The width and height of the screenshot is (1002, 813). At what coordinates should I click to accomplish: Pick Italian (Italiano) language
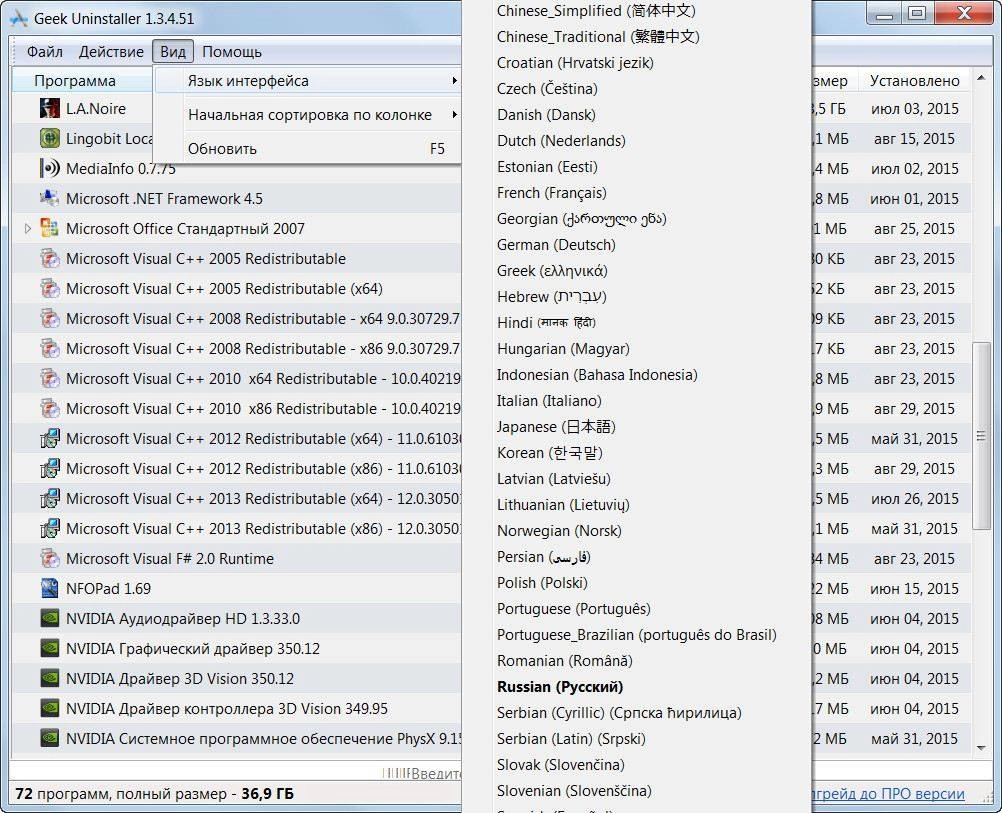[549, 401]
